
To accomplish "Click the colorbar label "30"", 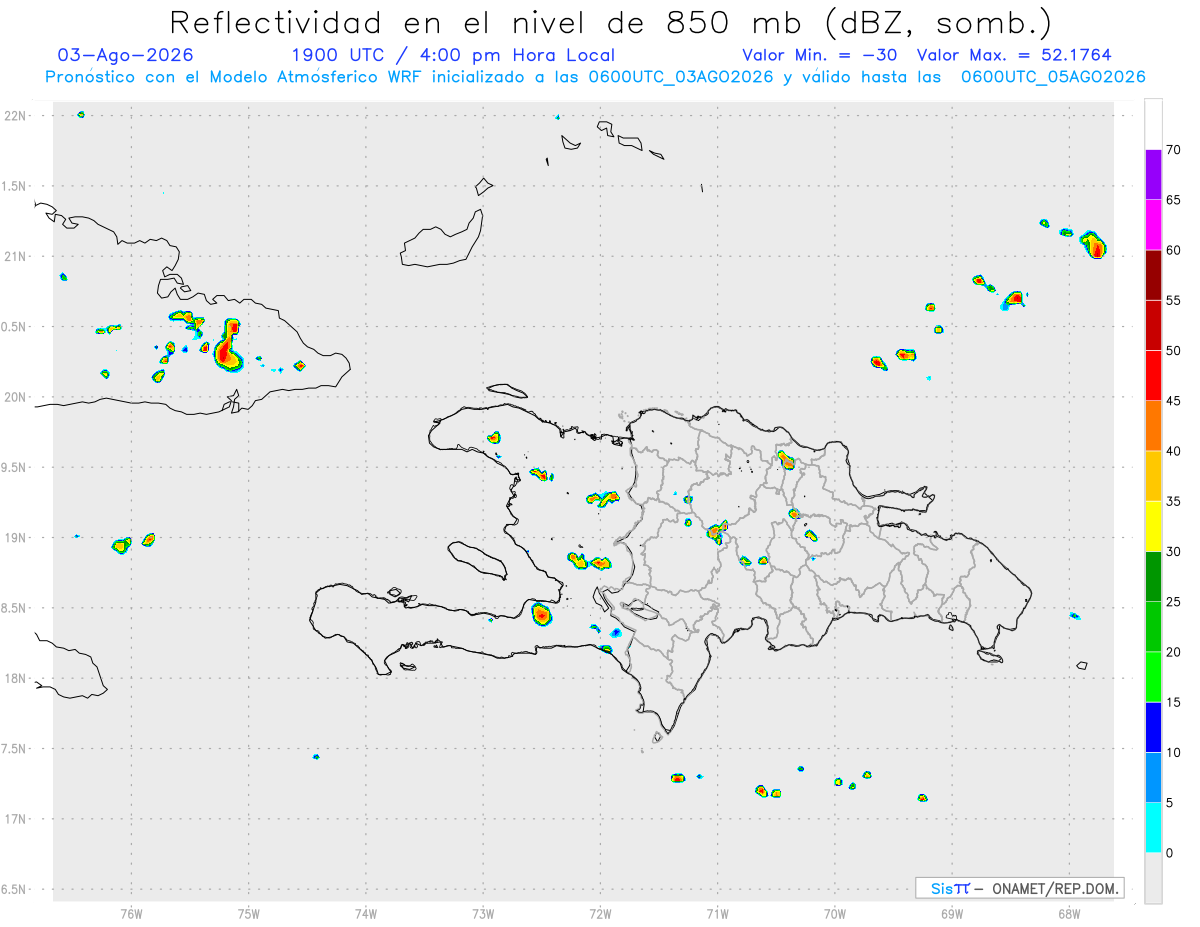I will 1174,552.
